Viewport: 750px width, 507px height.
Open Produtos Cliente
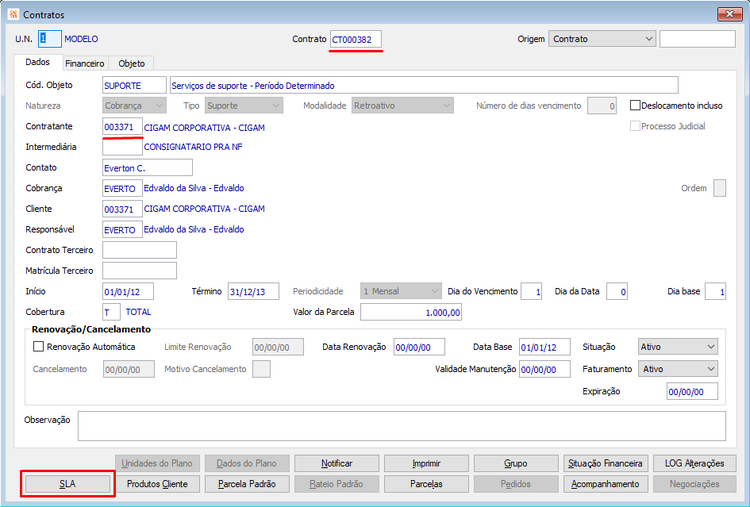tap(157, 484)
